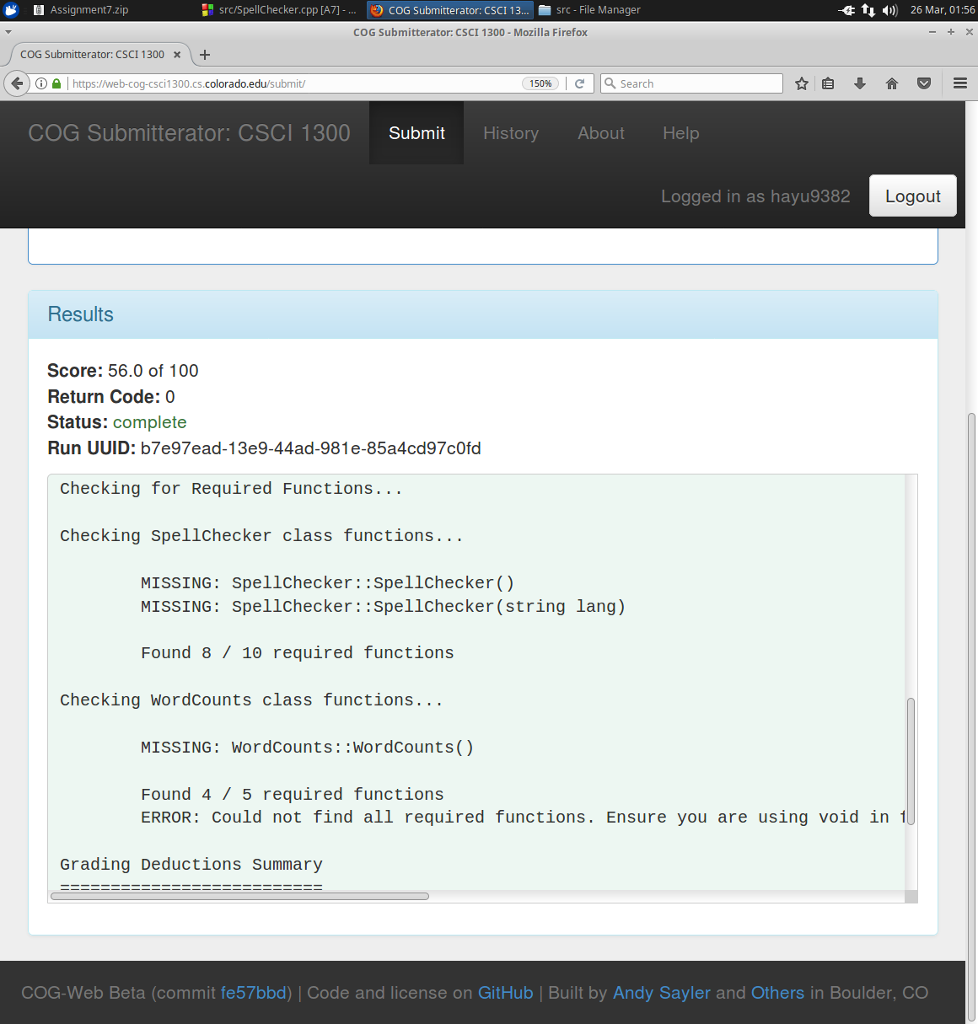Image resolution: width=978 pixels, height=1024 pixels.
Task: Open the Andy Sayler link in footer
Action: [661, 993]
